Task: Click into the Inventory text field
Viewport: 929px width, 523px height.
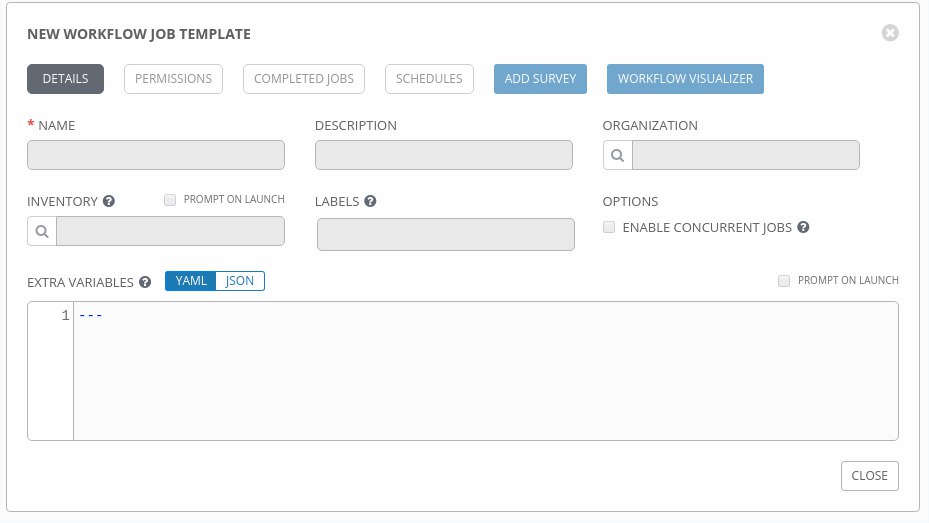Action: (x=171, y=231)
